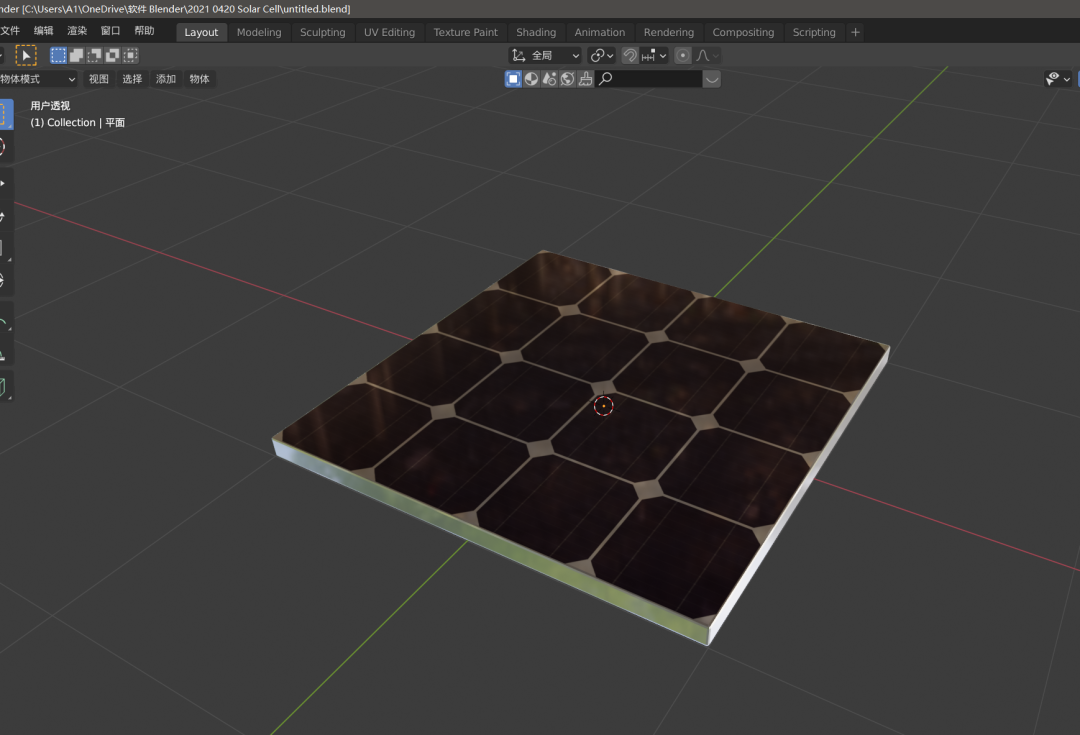The height and width of the screenshot is (735, 1080).
Task: Expand the chevron beside search field
Action: (x=712, y=79)
